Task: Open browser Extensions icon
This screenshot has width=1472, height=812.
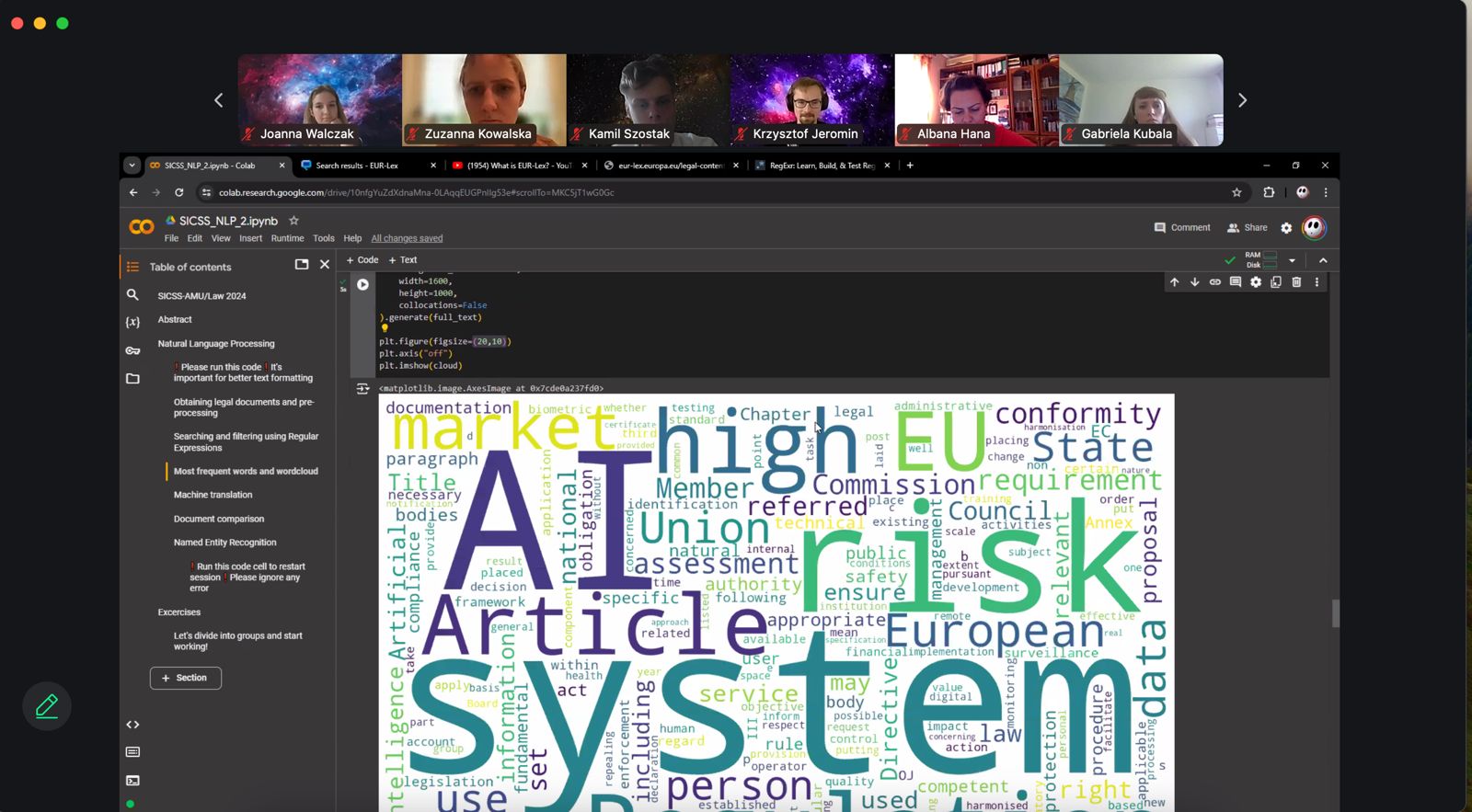Action: [1269, 192]
